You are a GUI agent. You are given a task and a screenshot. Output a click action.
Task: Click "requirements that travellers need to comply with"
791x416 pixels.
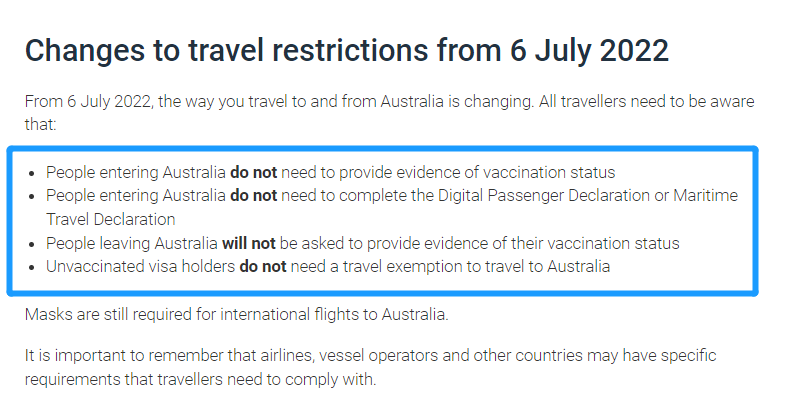click(x=200, y=380)
